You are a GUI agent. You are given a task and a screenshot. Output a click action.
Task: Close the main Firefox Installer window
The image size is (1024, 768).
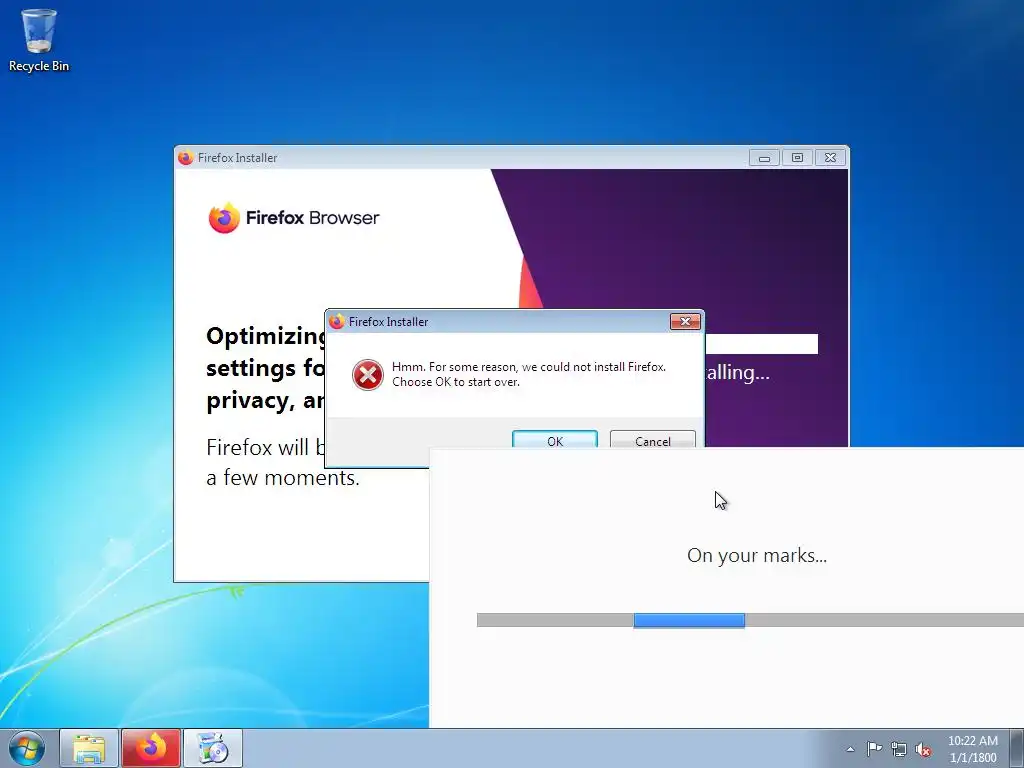pyautogui.click(x=830, y=157)
